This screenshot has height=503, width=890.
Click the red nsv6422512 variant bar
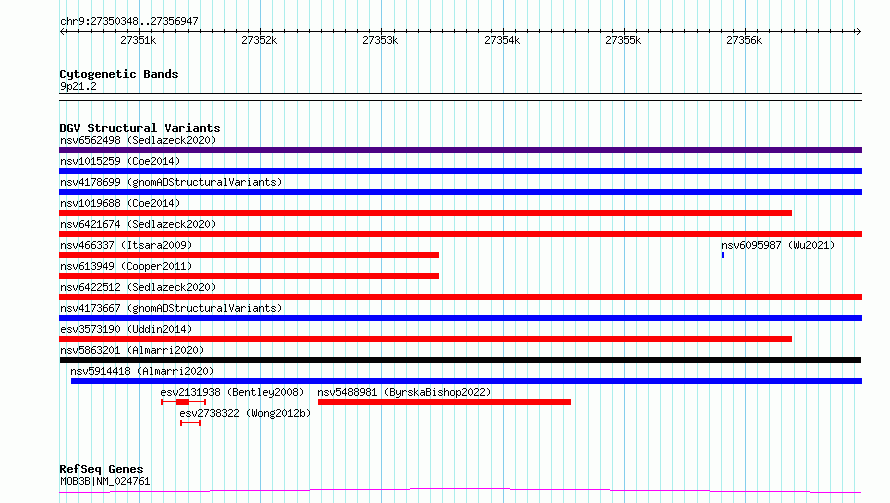tap(460, 297)
